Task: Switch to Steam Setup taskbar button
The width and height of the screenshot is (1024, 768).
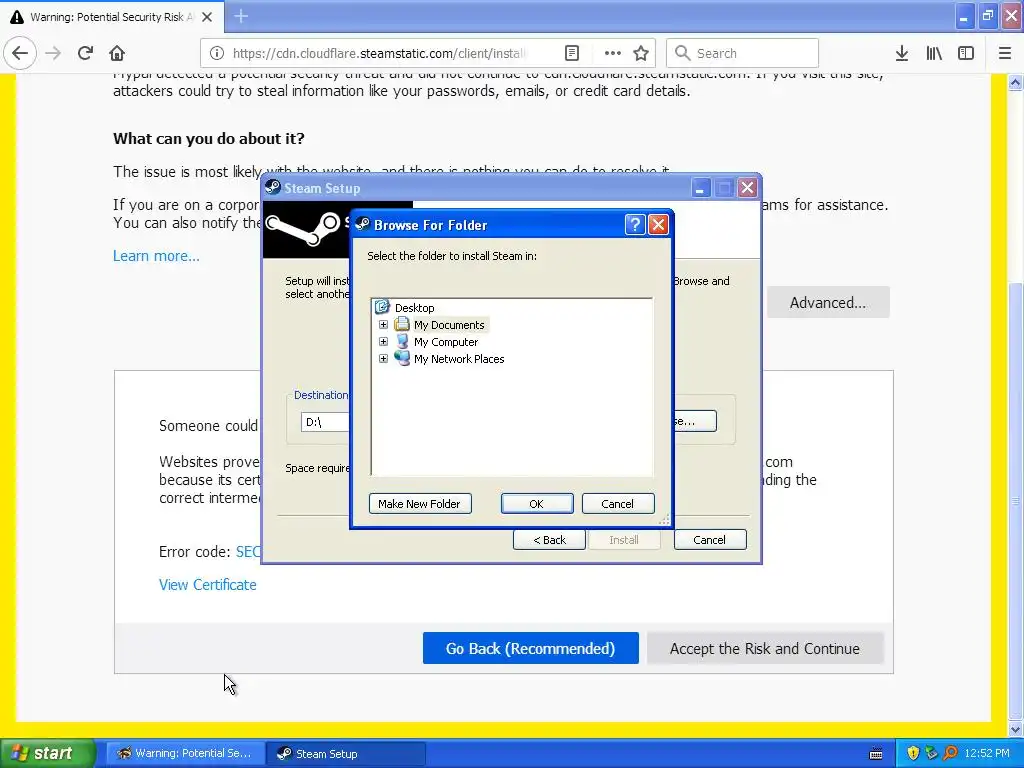Action: point(346,754)
